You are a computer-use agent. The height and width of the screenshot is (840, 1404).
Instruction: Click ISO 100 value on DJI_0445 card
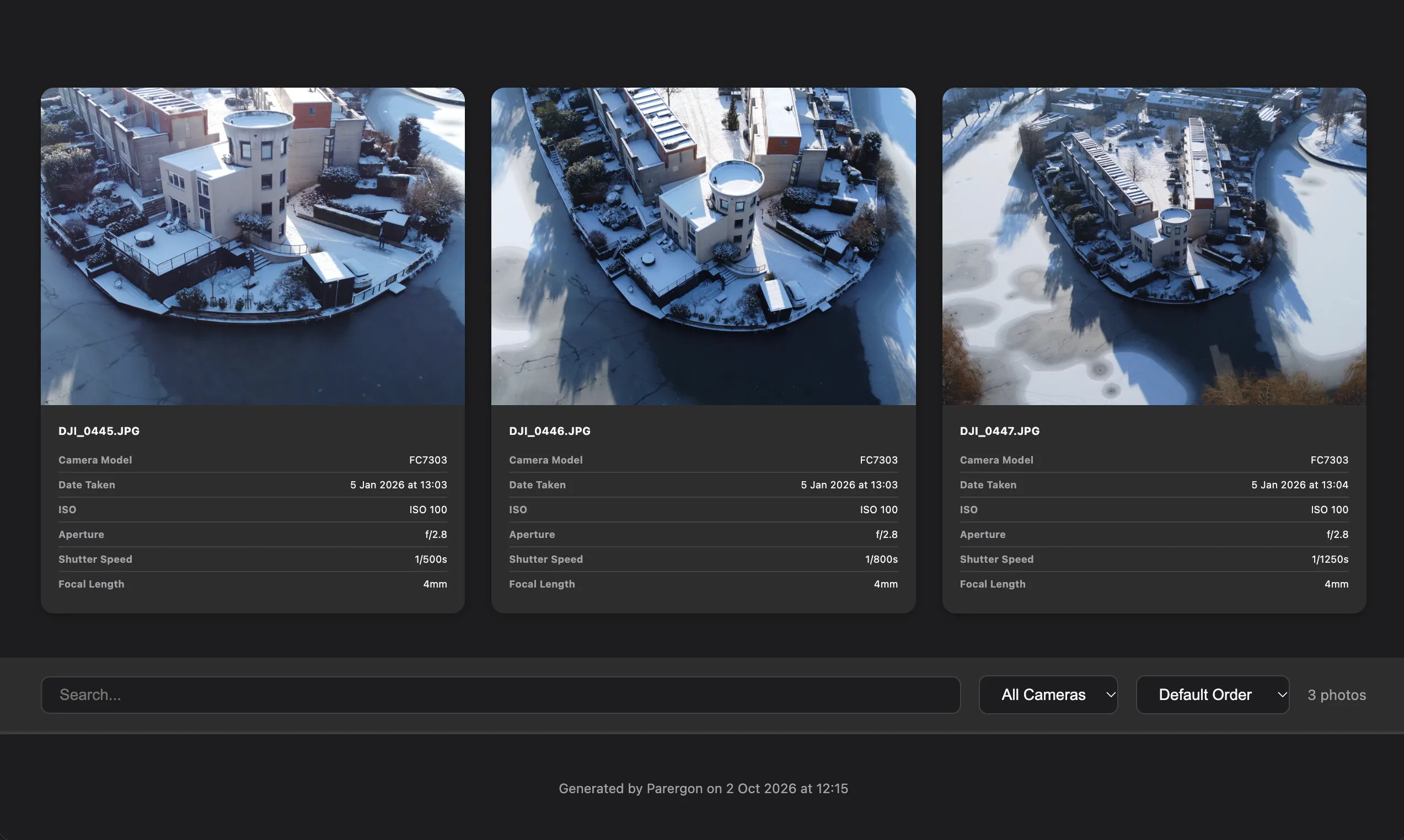coord(428,509)
